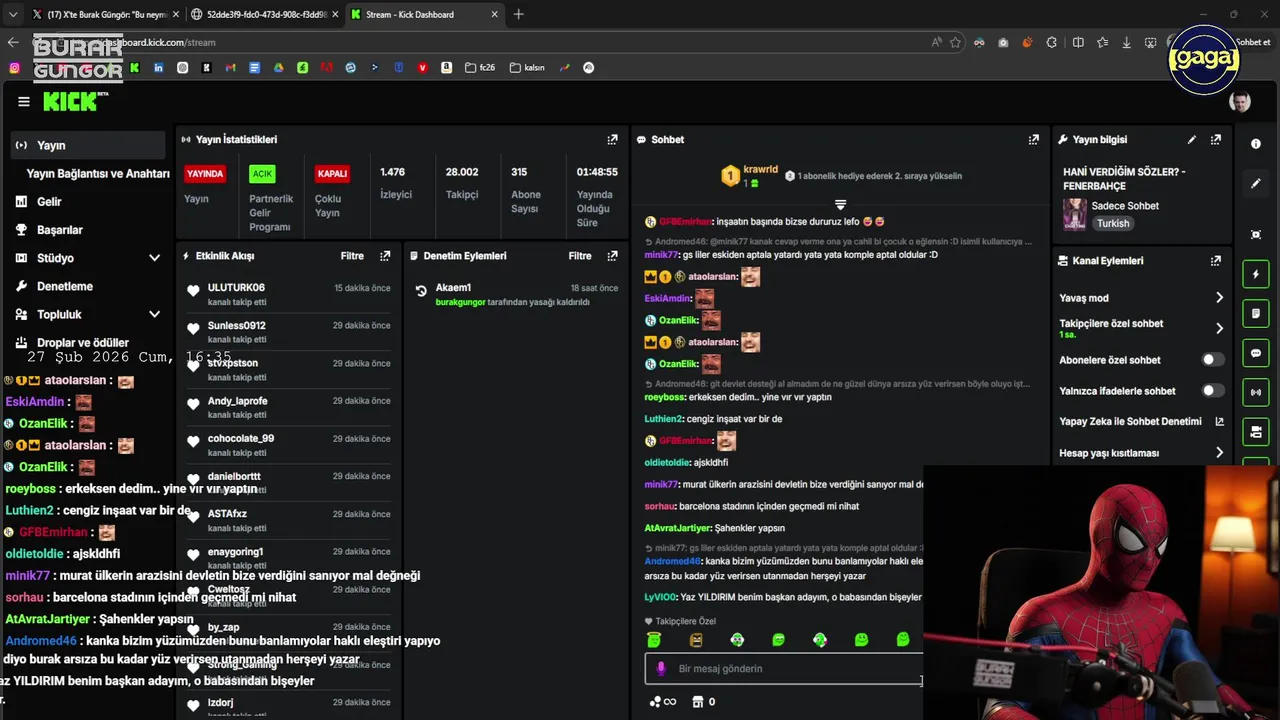Click the pencil icon in right sidebar
This screenshot has height=720, width=1280.
point(1256,184)
